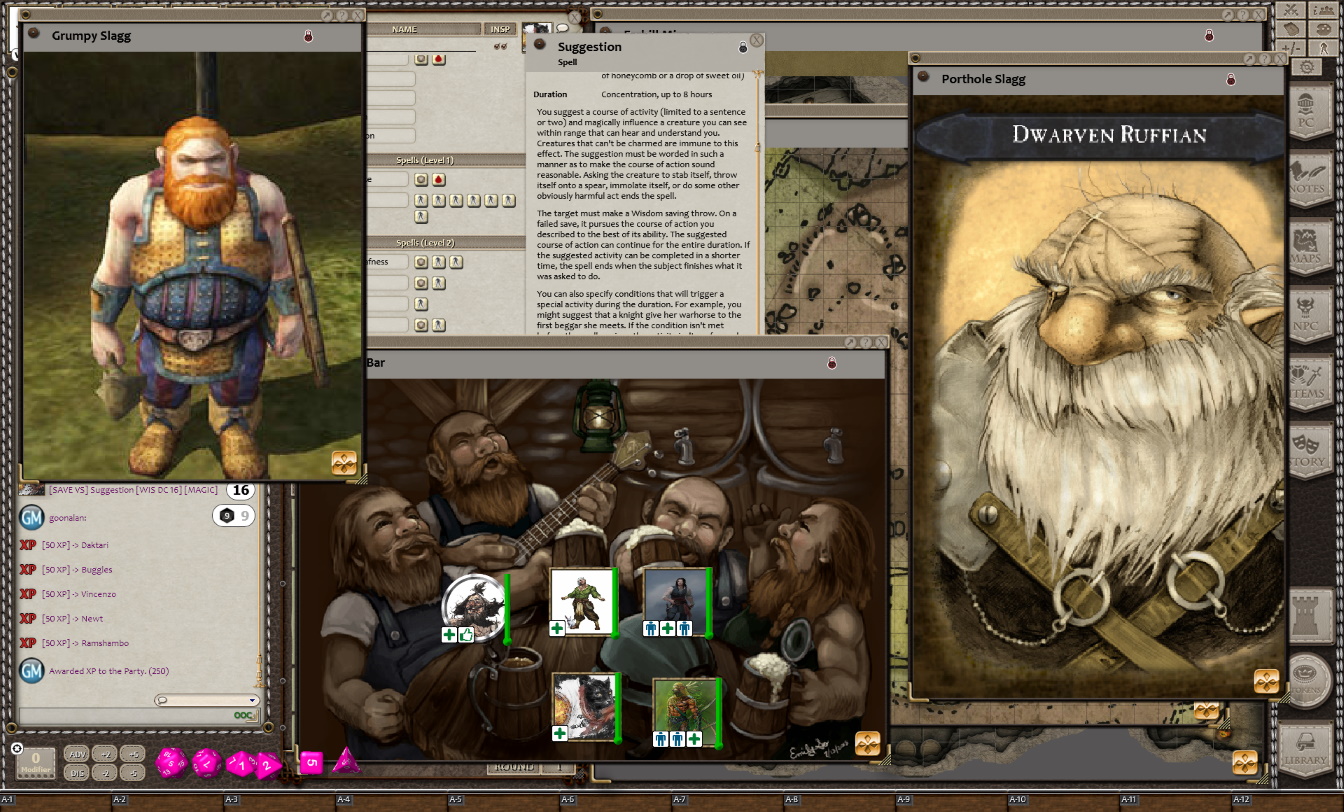Click the +5 modifier button

coord(134,754)
